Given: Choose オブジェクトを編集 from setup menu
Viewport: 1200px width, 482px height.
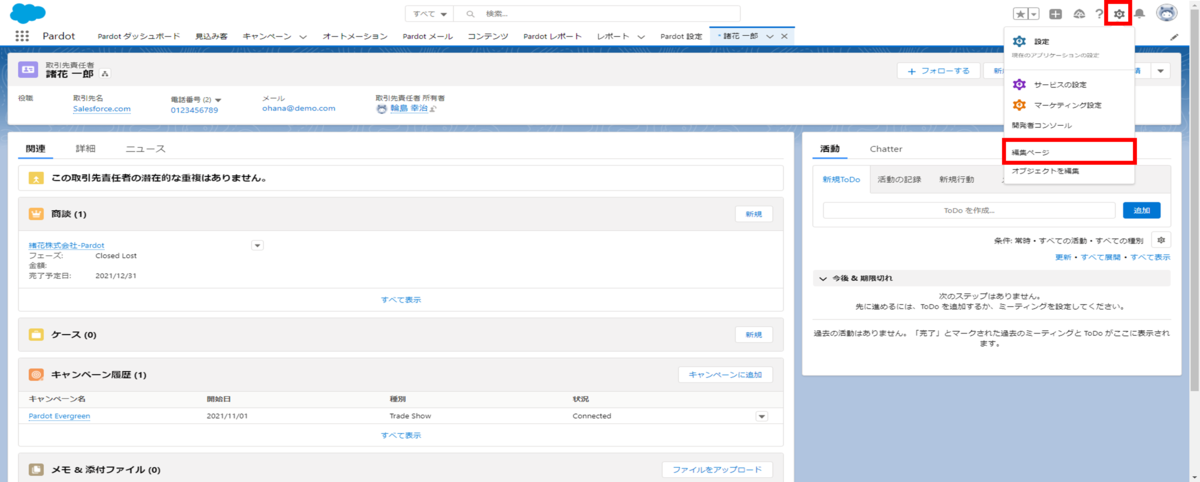Looking at the screenshot, I should pyautogui.click(x=1045, y=172).
